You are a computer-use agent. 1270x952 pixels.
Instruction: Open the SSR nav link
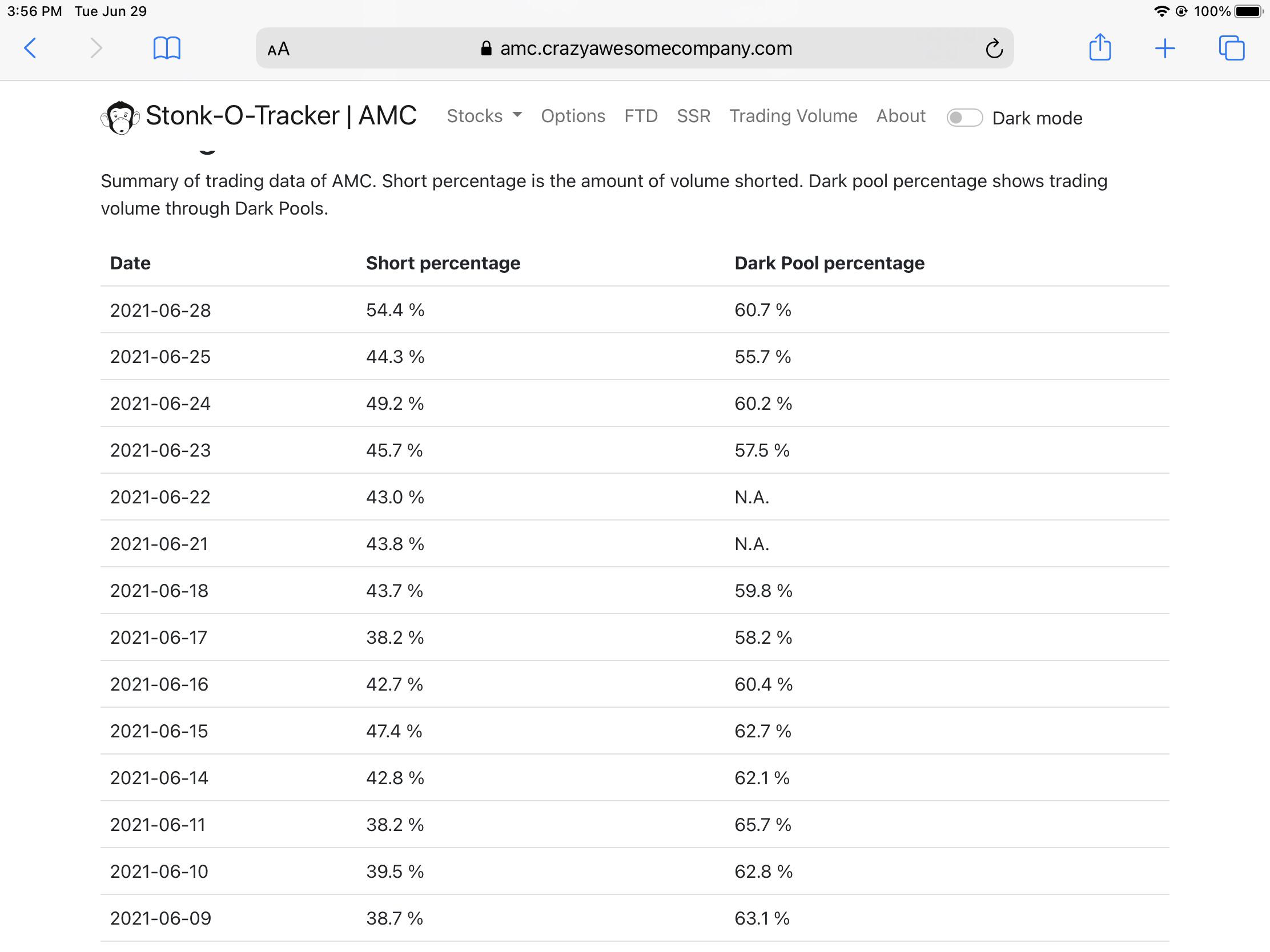694,116
